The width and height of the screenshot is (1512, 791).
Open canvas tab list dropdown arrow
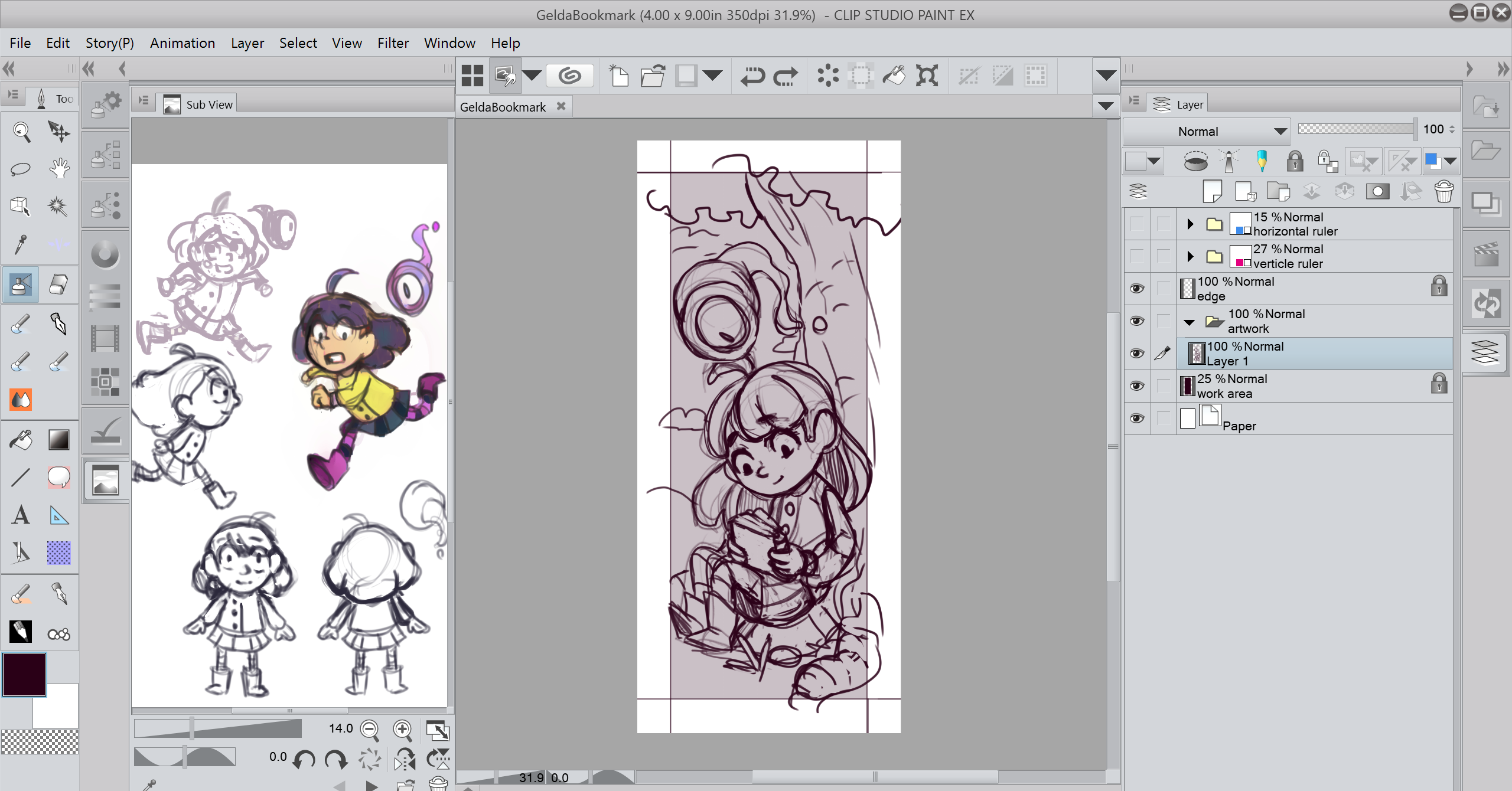point(1106,106)
